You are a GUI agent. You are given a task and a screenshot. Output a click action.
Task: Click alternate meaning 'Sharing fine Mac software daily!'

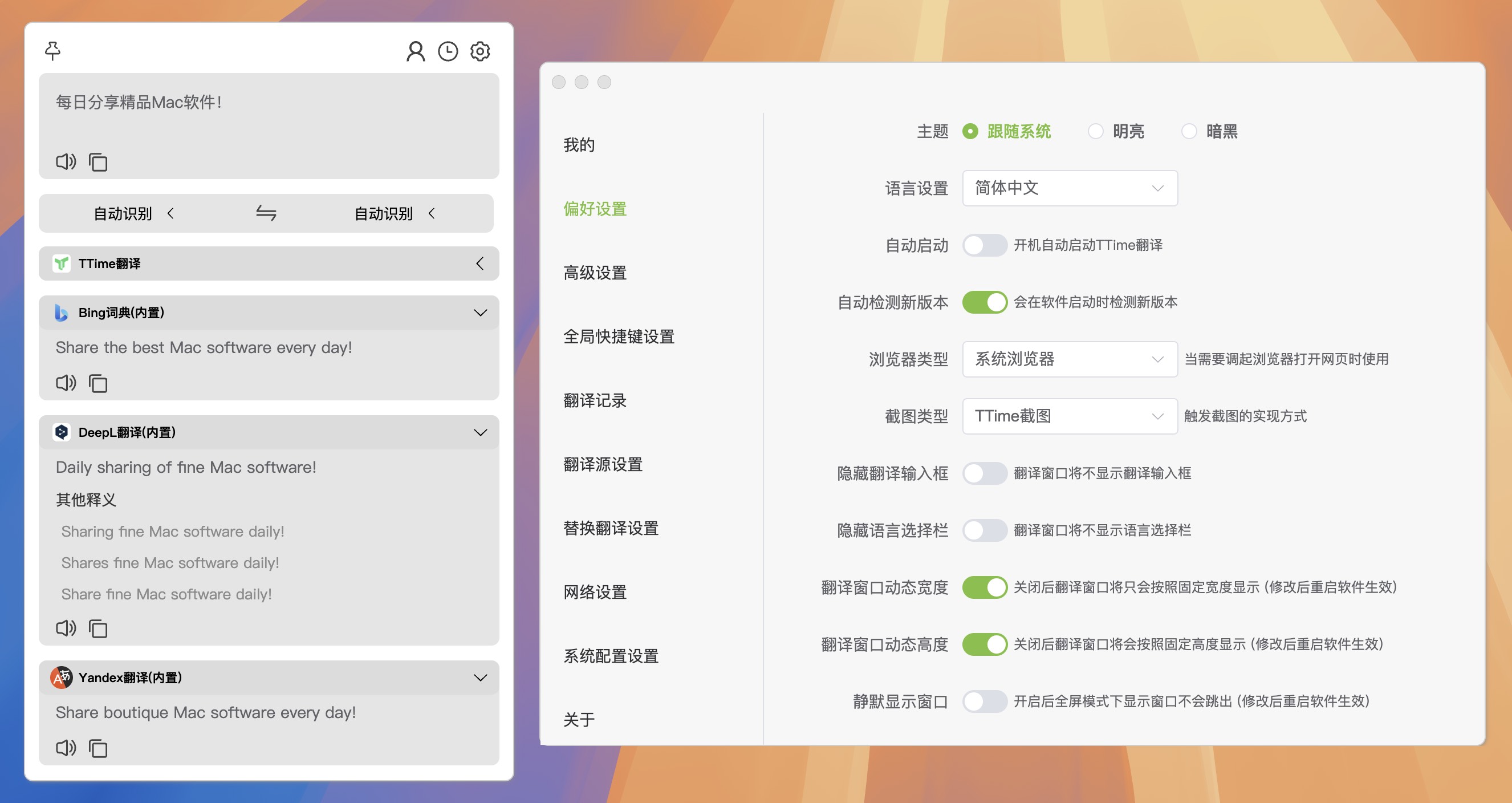pos(173,531)
